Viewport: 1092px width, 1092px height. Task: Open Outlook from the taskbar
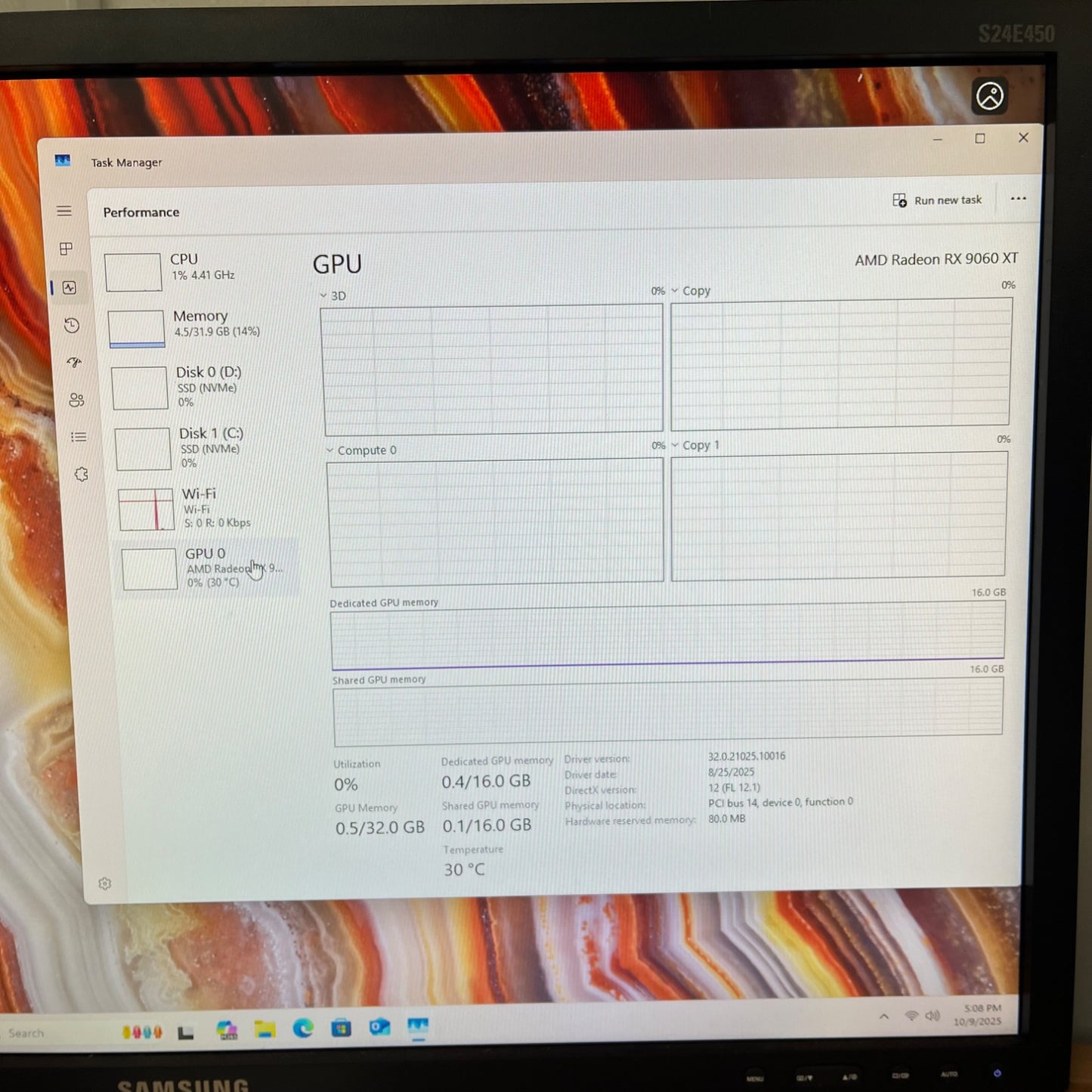pos(379,1029)
